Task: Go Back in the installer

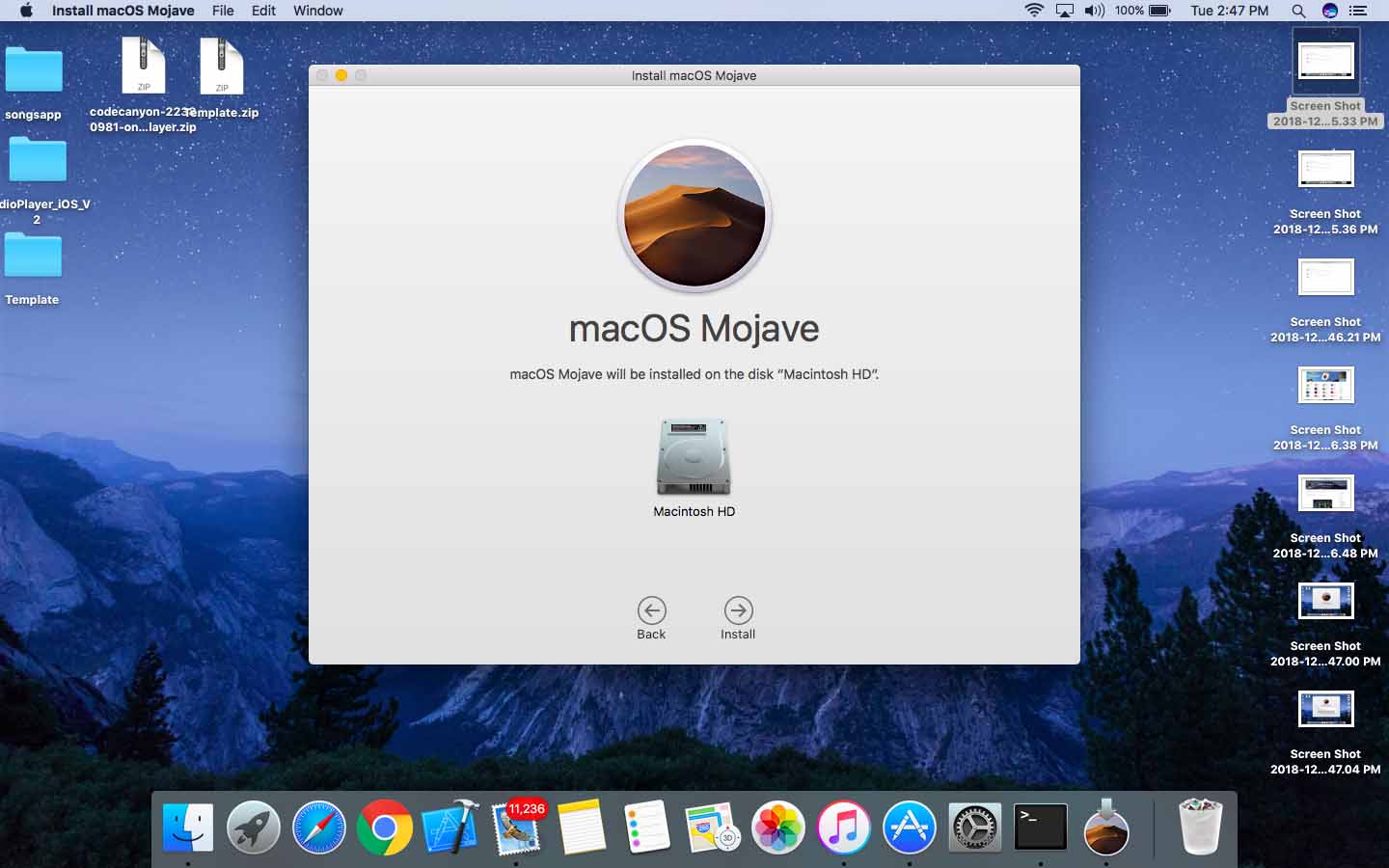Action: pyautogui.click(x=651, y=610)
